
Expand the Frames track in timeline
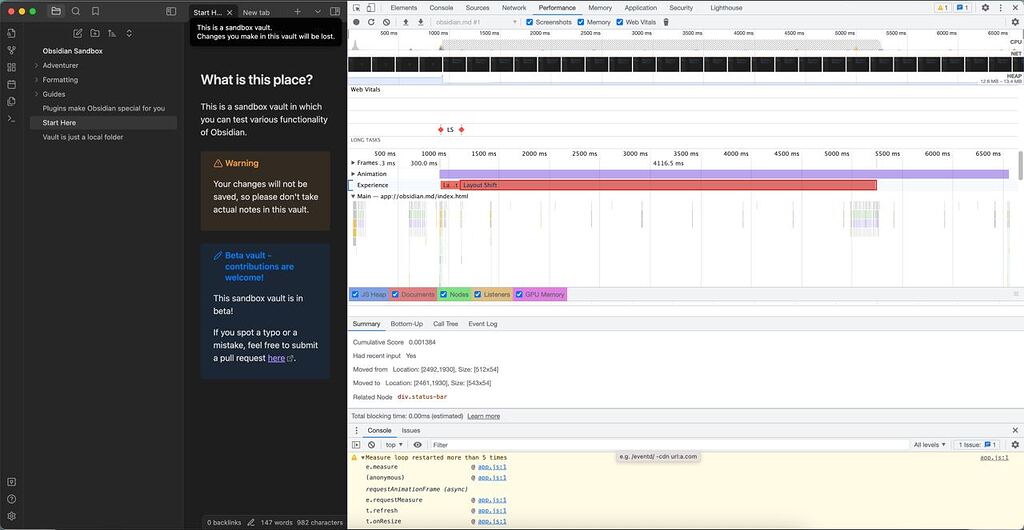[353, 162]
